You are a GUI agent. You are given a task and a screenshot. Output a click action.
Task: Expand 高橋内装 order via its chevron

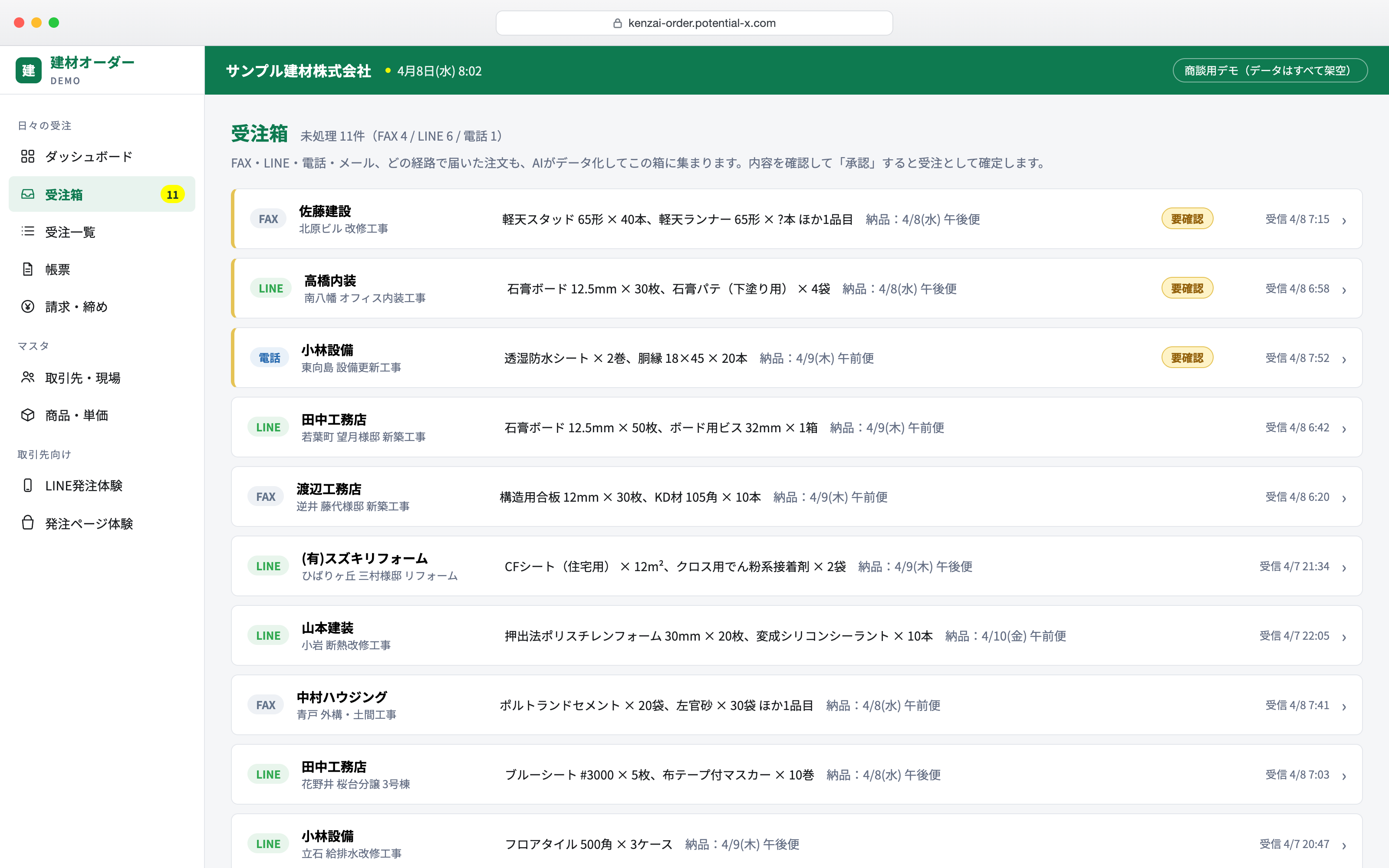point(1344,290)
